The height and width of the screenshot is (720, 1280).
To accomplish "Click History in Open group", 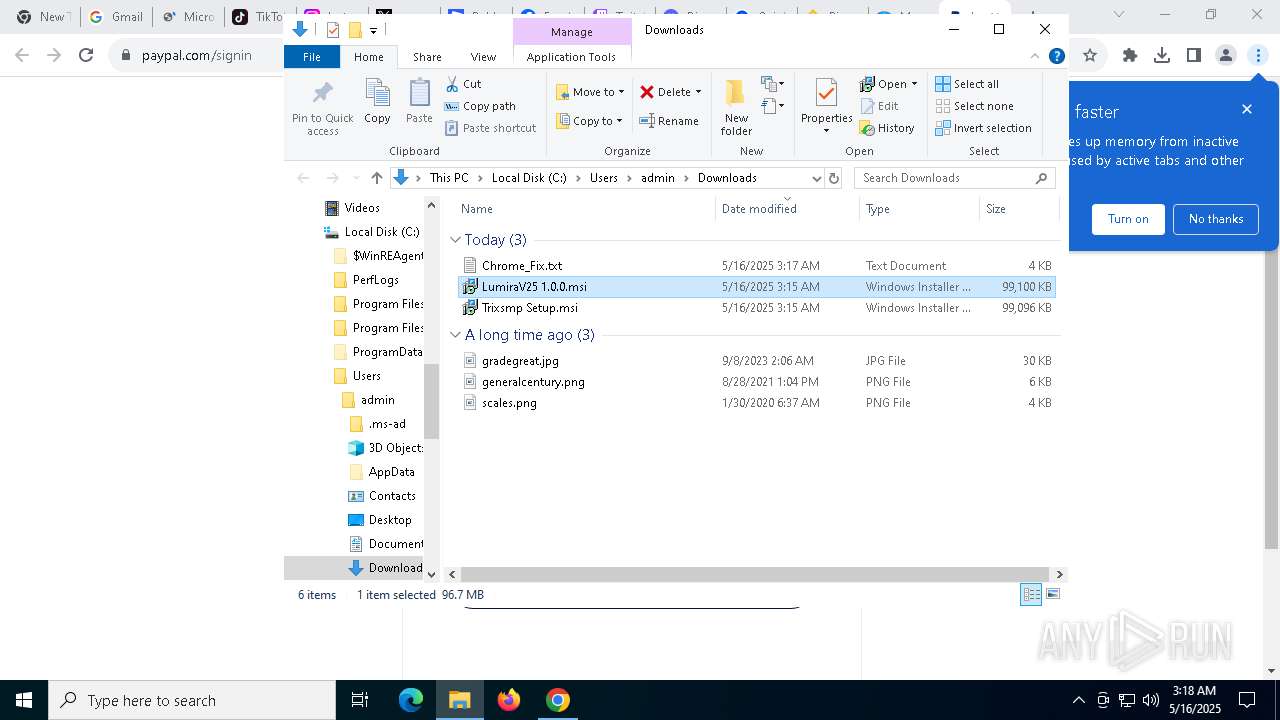I will [x=887, y=128].
